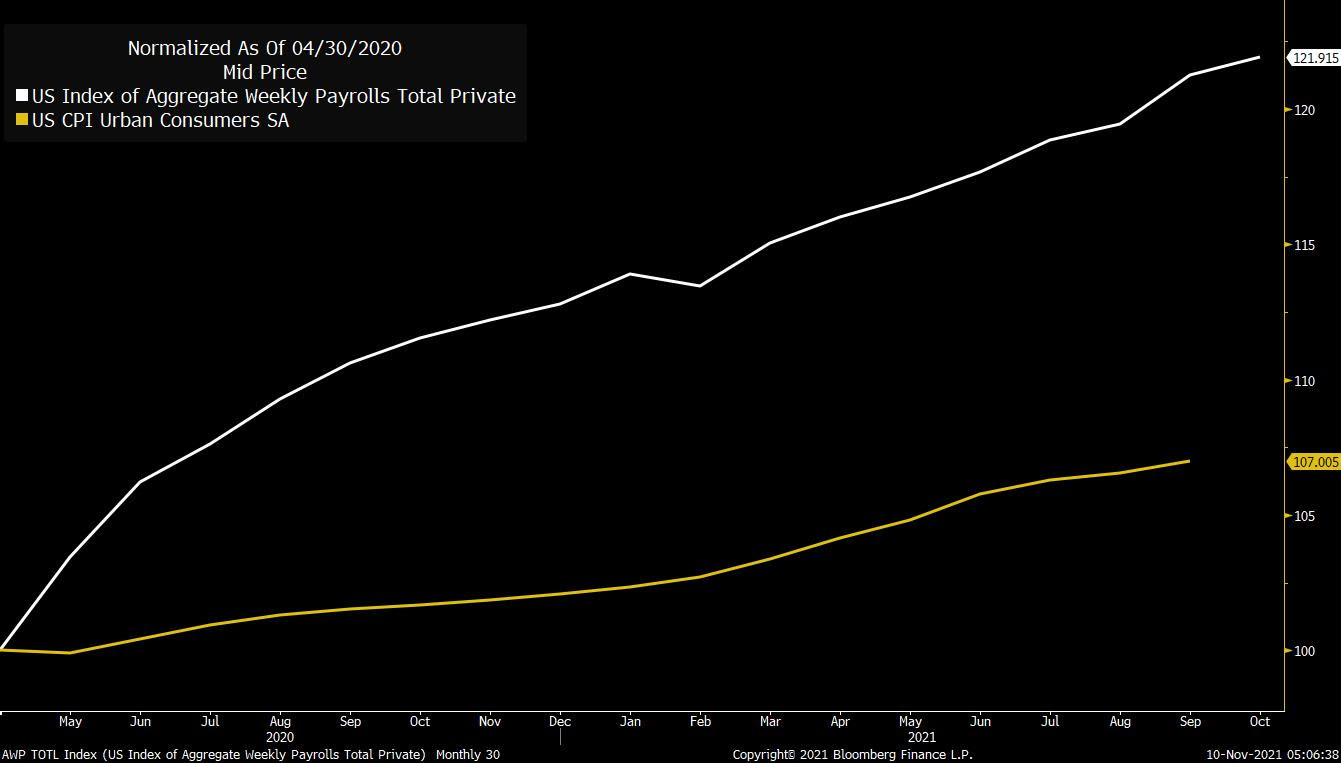Viewport: 1341px width, 763px height.
Task: Click the AWP TOTL Index footer description
Action: 250,755
